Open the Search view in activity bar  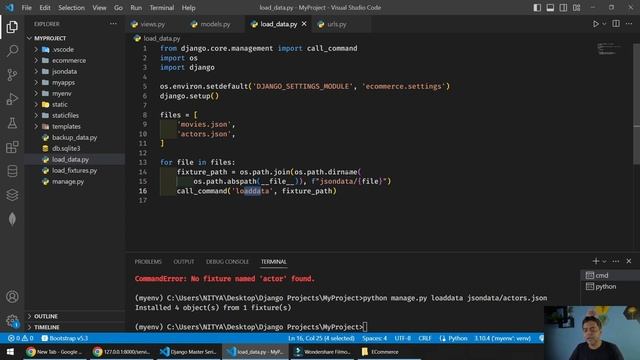(x=12, y=51)
